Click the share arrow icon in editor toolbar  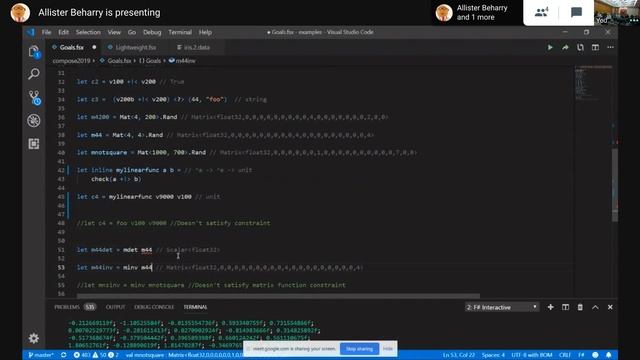coord(565,47)
